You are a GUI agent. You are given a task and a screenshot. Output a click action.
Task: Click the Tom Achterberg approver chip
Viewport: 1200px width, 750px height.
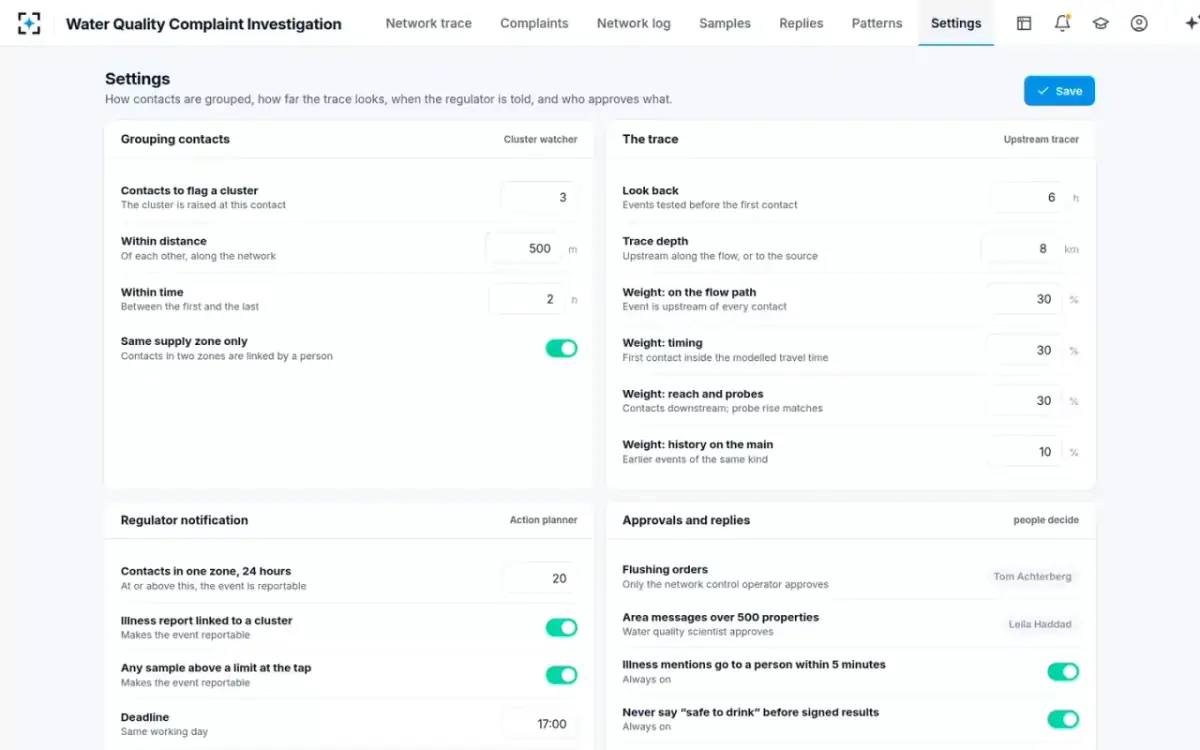(x=1032, y=576)
